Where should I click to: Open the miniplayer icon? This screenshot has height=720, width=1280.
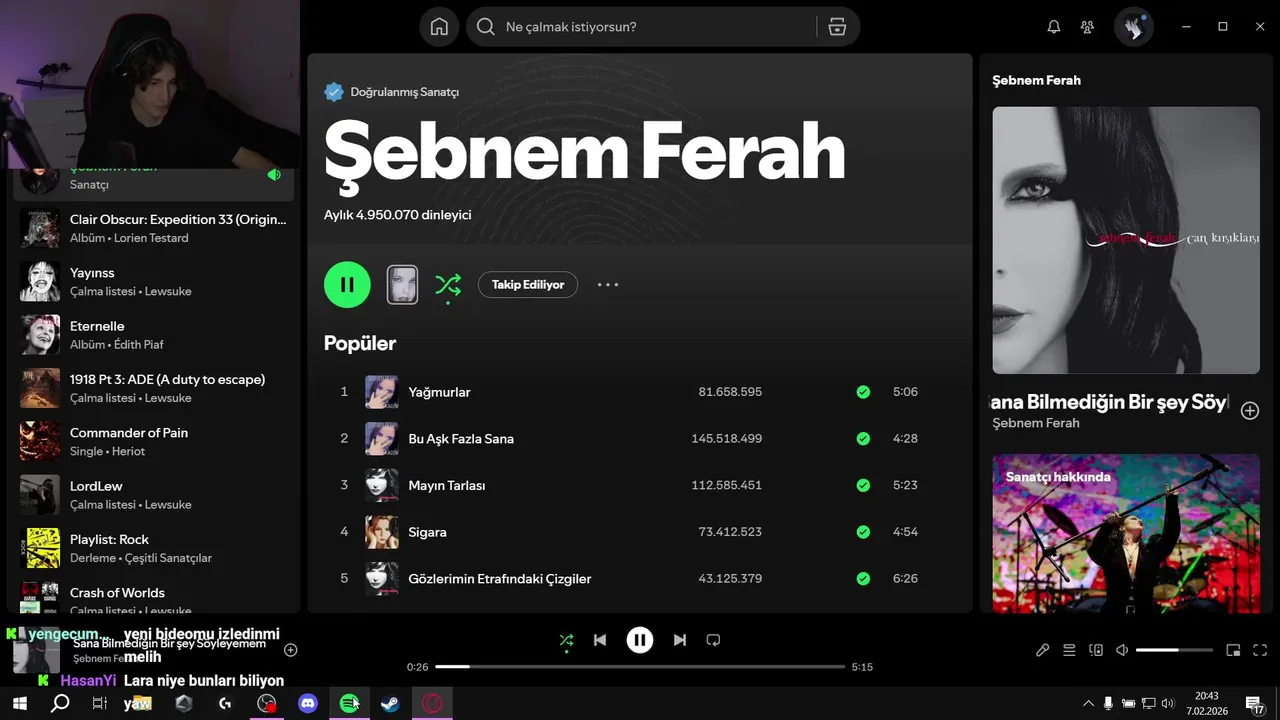click(1233, 650)
